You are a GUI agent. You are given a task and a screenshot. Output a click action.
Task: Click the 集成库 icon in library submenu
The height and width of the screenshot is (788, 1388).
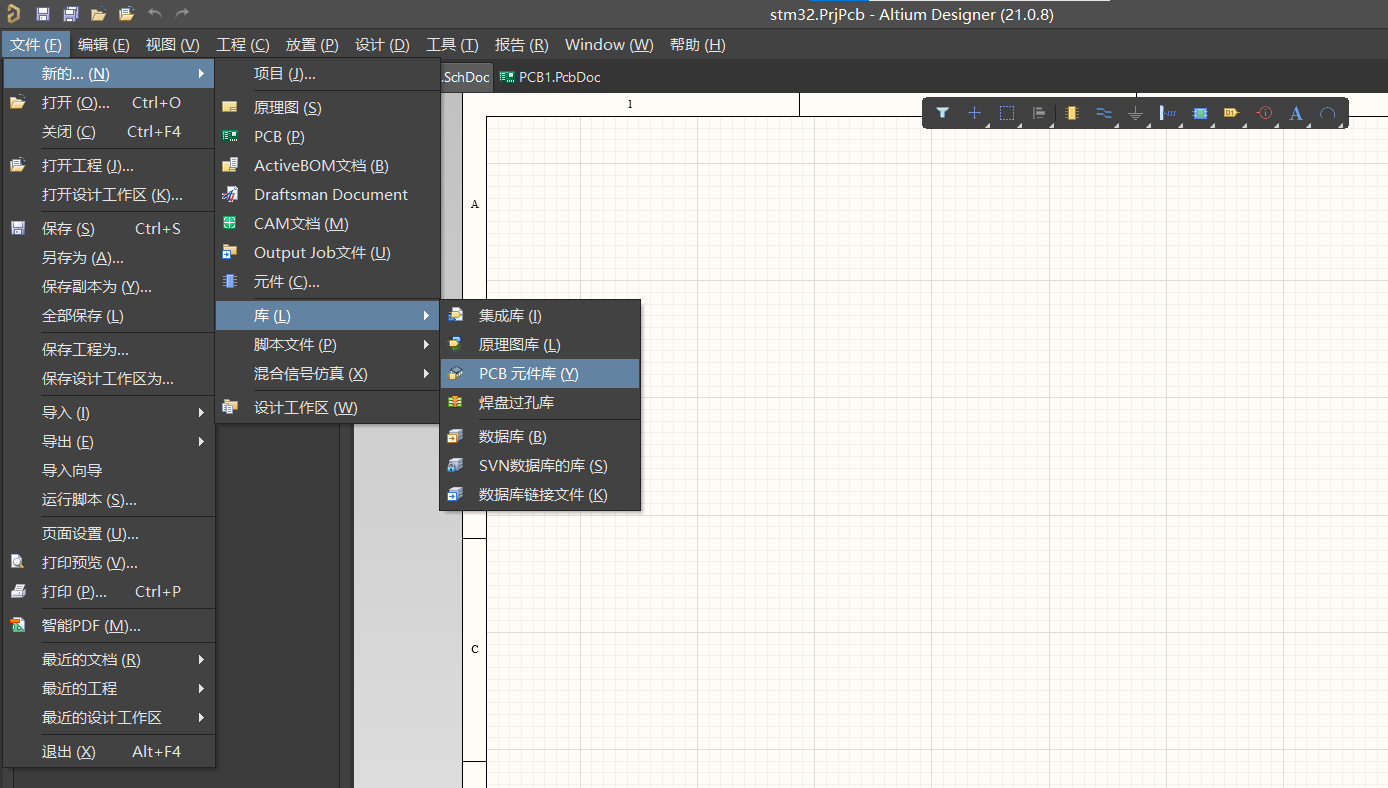click(x=456, y=315)
